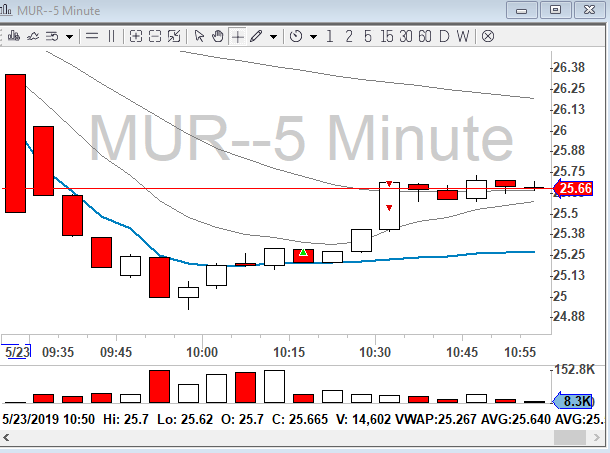Minimize the MUR chart window
610x453 pixels.
522,10
